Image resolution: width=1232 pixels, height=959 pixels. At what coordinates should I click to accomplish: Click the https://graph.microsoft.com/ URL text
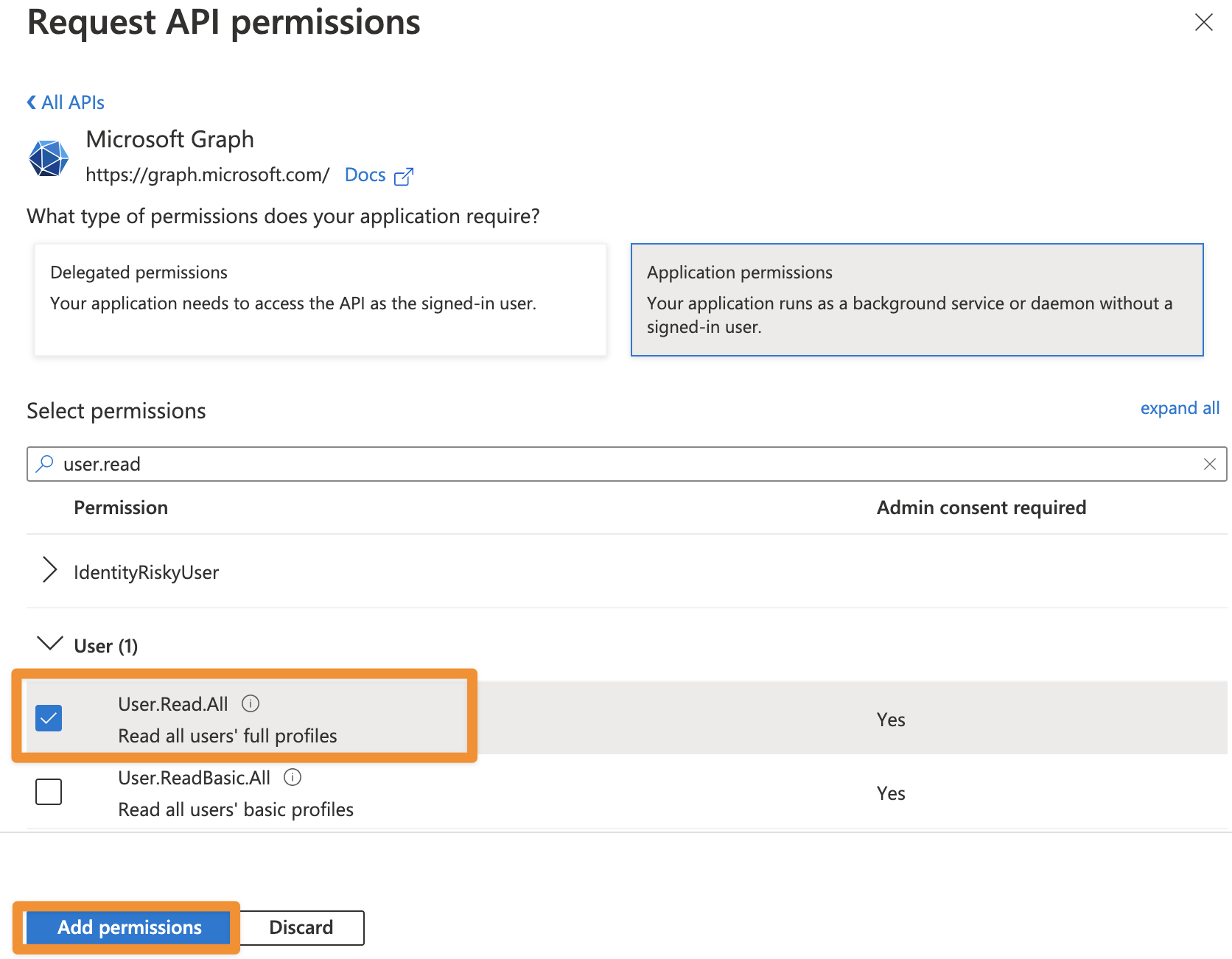[207, 175]
